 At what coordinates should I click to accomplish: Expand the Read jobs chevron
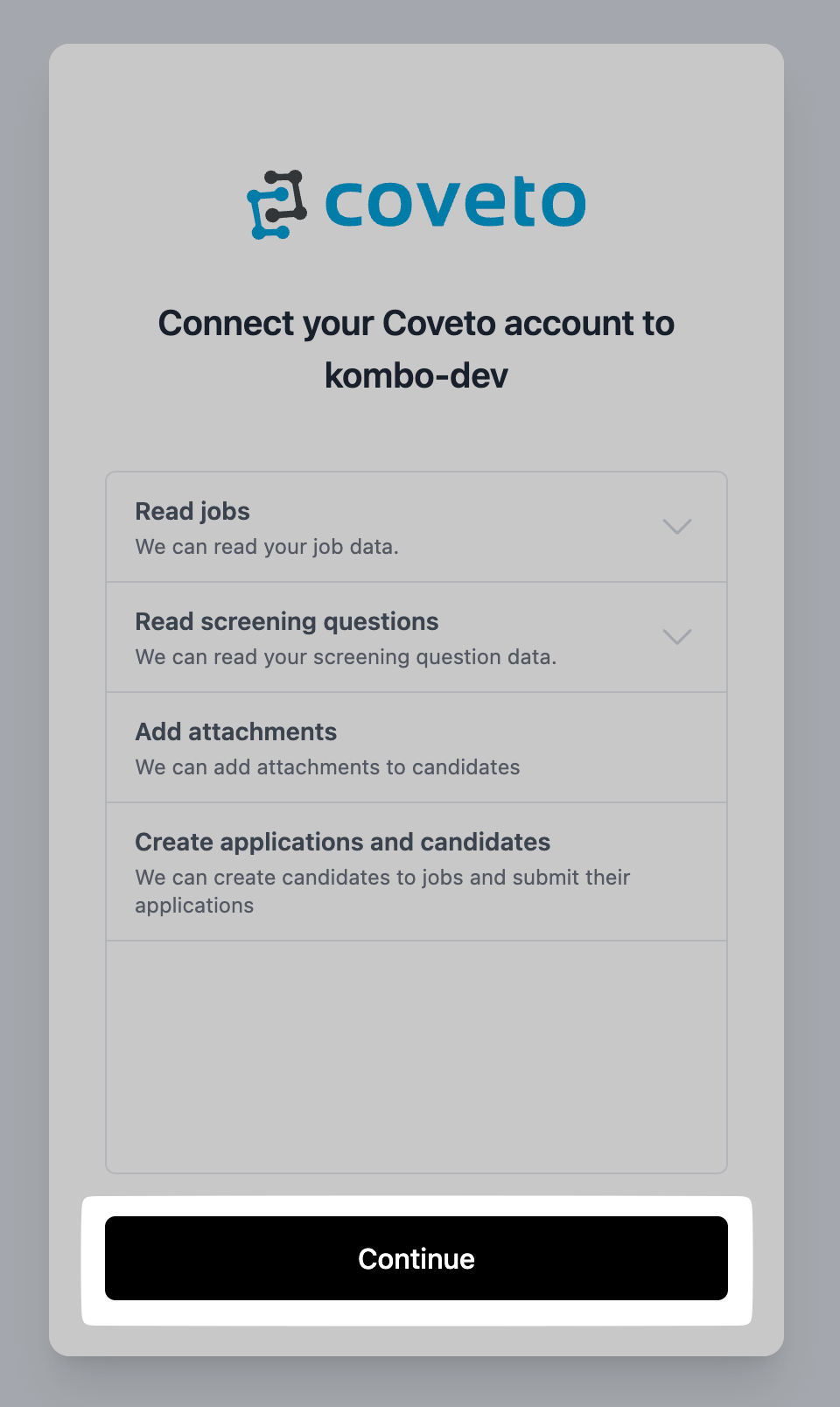point(676,527)
